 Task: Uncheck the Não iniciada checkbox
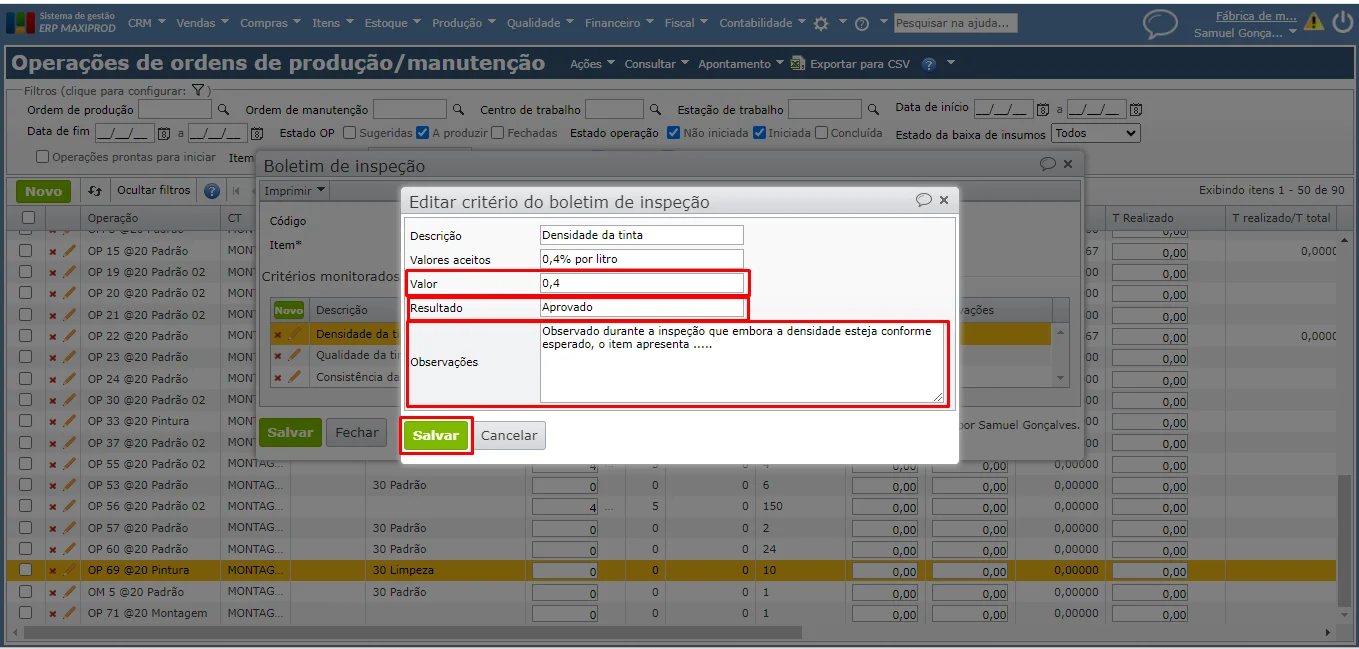click(x=673, y=132)
